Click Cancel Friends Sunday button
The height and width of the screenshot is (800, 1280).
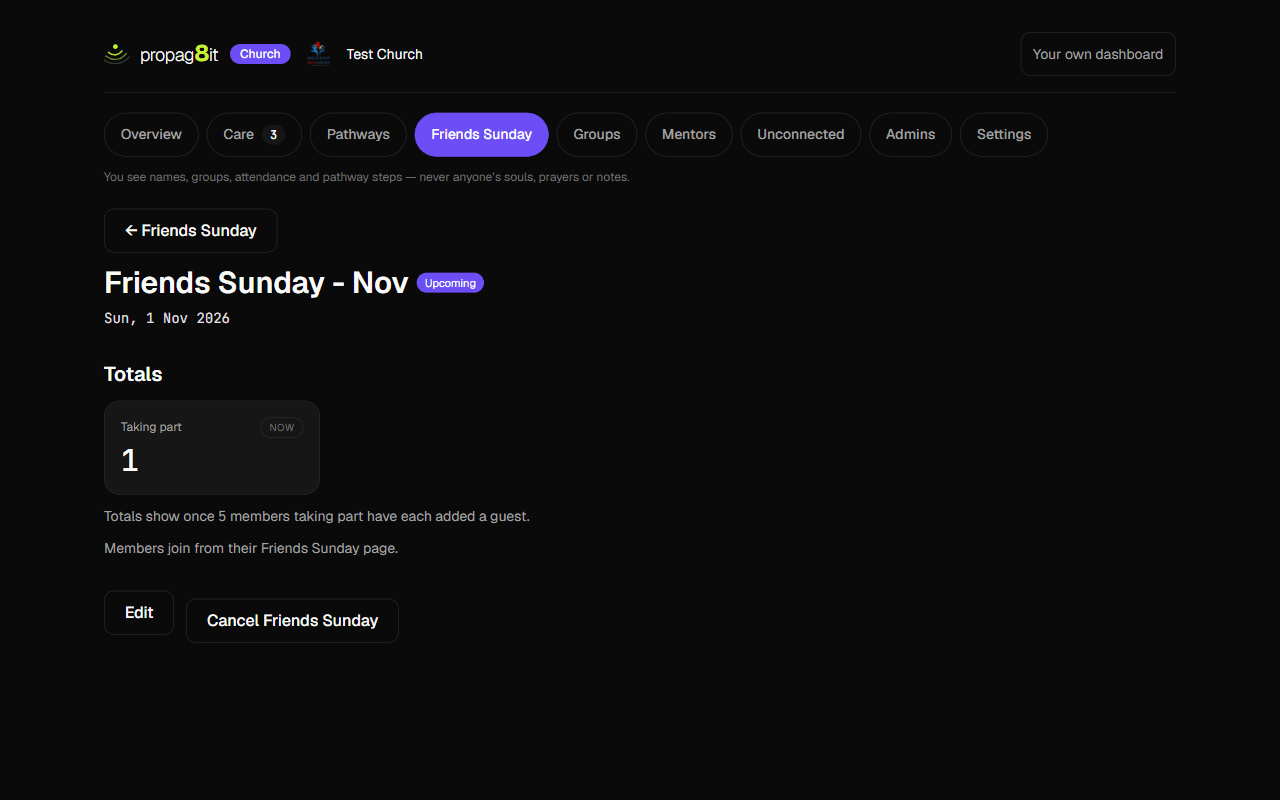coord(292,621)
